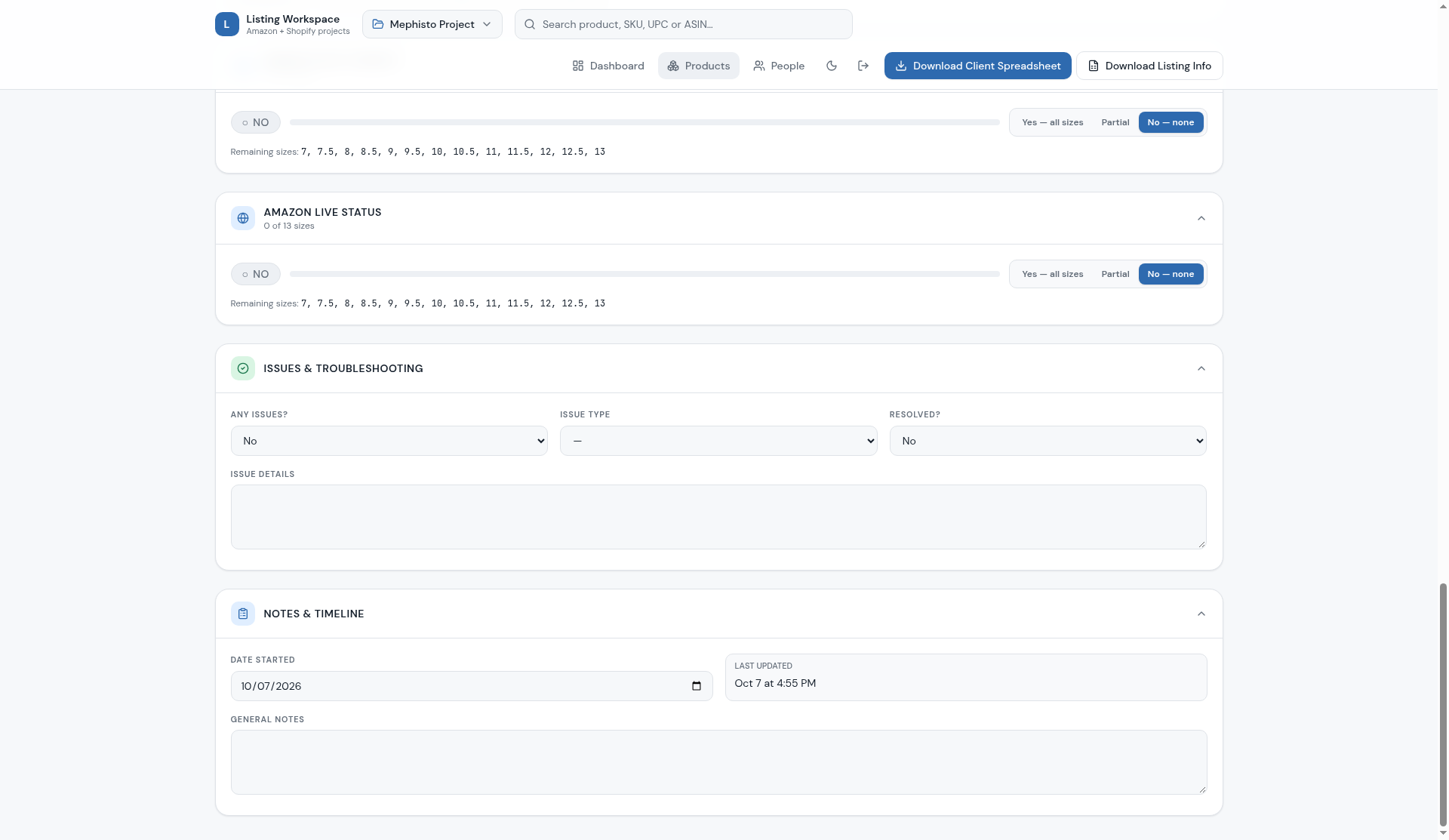Open the Date Started calendar picker icon
The width and height of the screenshot is (1449, 840).
click(x=696, y=686)
